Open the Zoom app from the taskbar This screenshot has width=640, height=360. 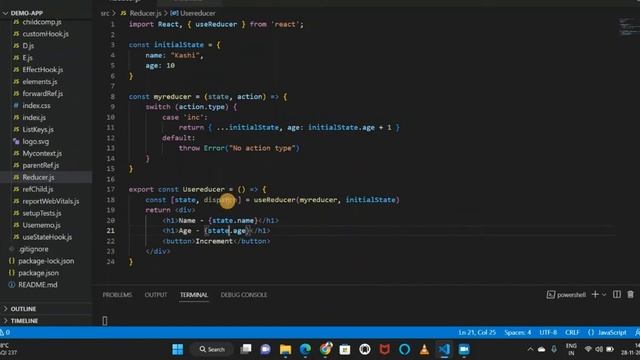click(464, 349)
